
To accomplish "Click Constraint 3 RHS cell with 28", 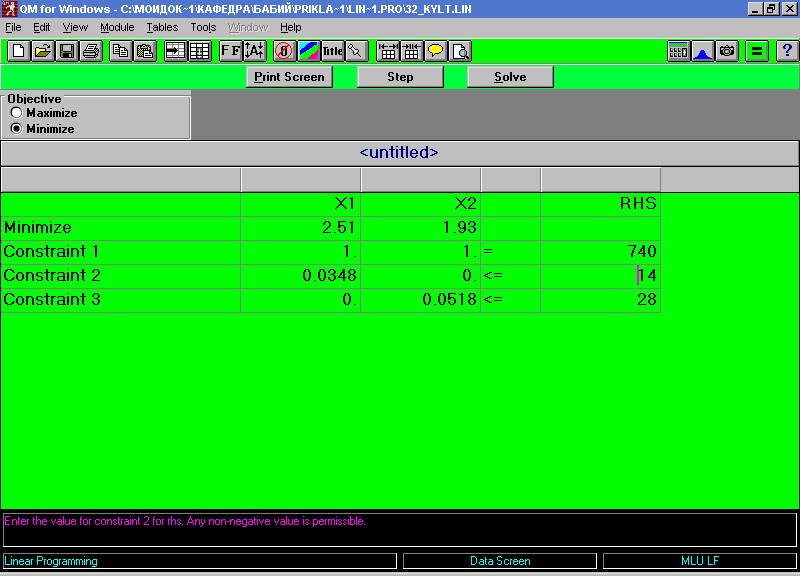I will click(x=600, y=300).
